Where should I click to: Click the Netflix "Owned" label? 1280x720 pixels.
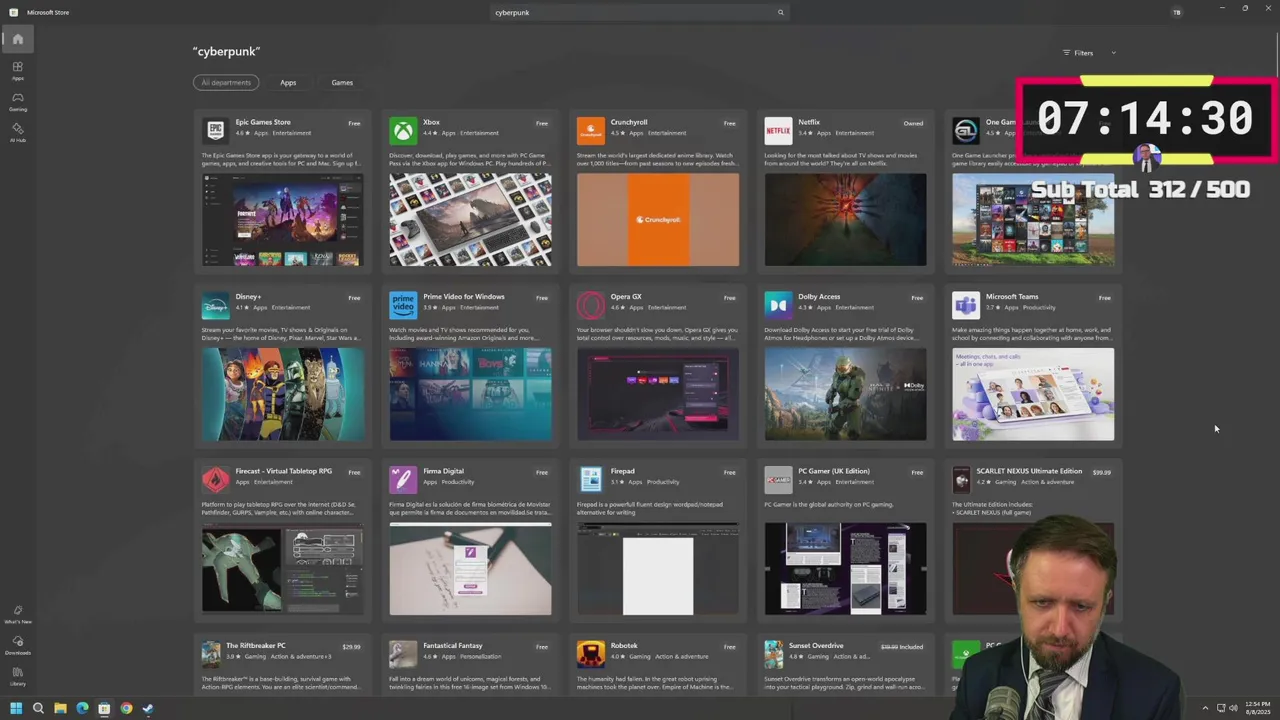pos(913,123)
